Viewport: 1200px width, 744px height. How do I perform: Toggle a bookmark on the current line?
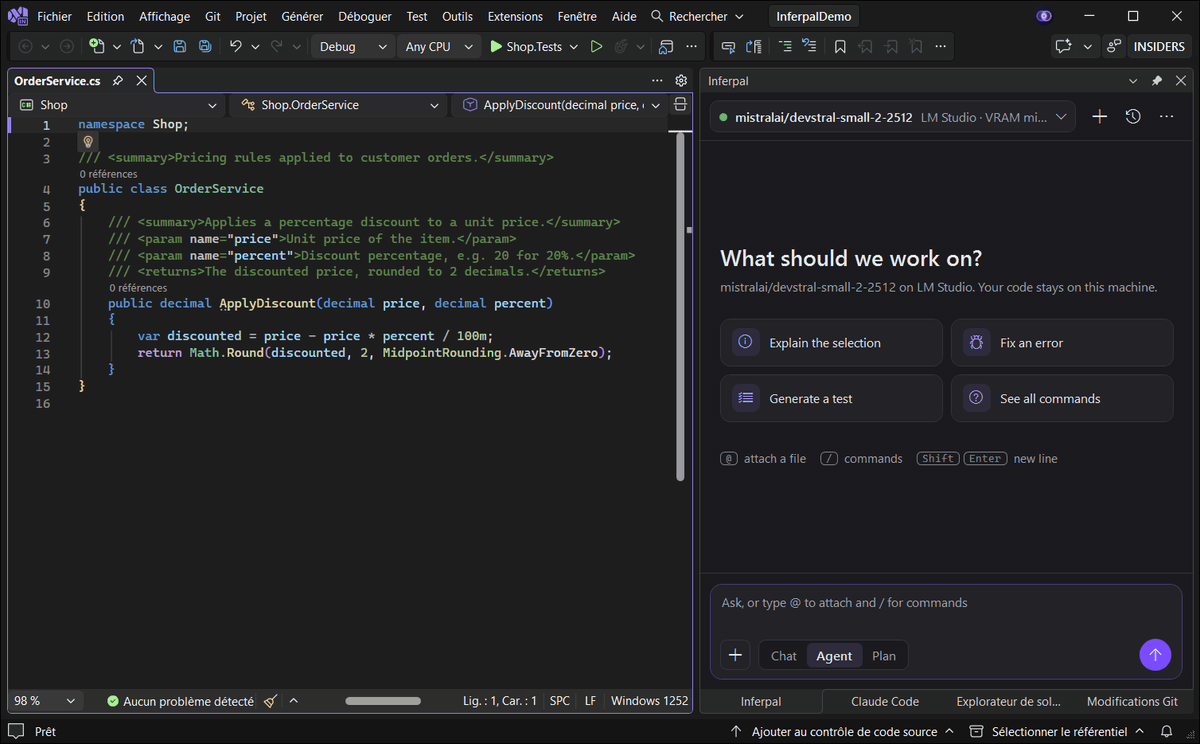click(840, 46)
